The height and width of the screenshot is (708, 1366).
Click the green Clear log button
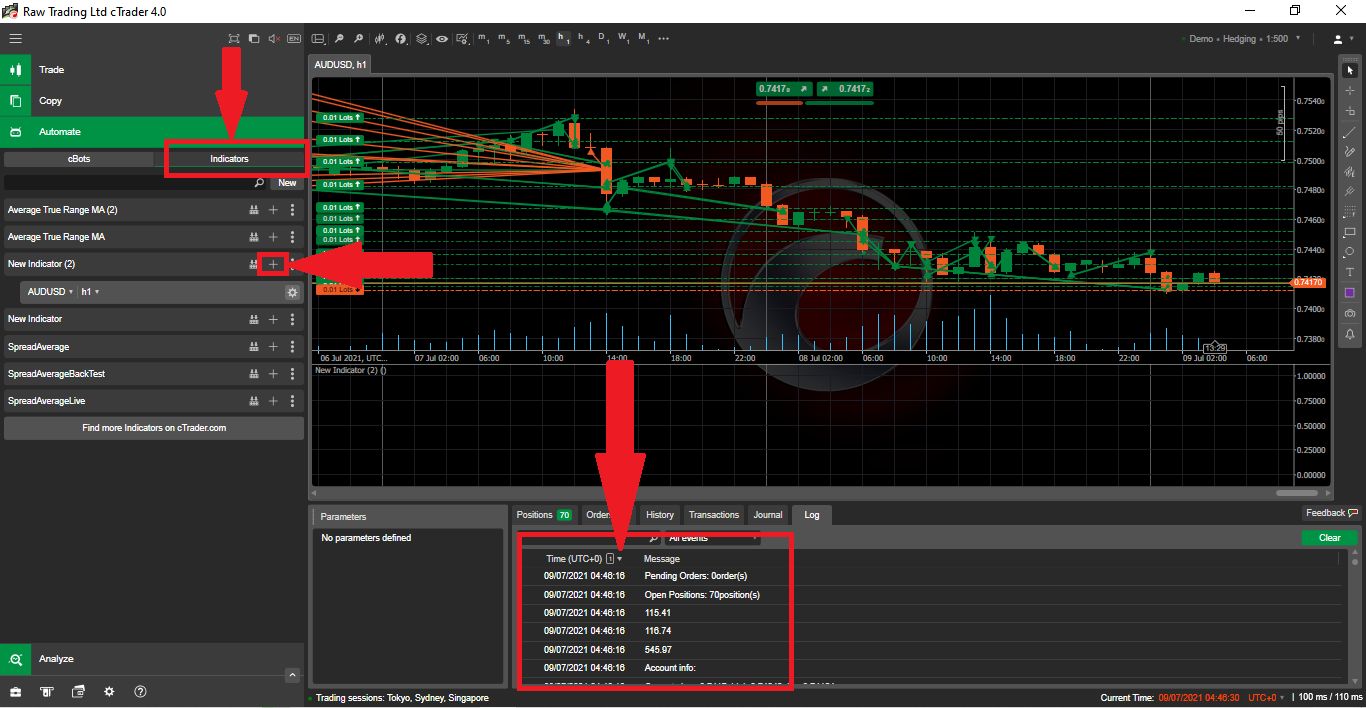tap(1329, 538)
